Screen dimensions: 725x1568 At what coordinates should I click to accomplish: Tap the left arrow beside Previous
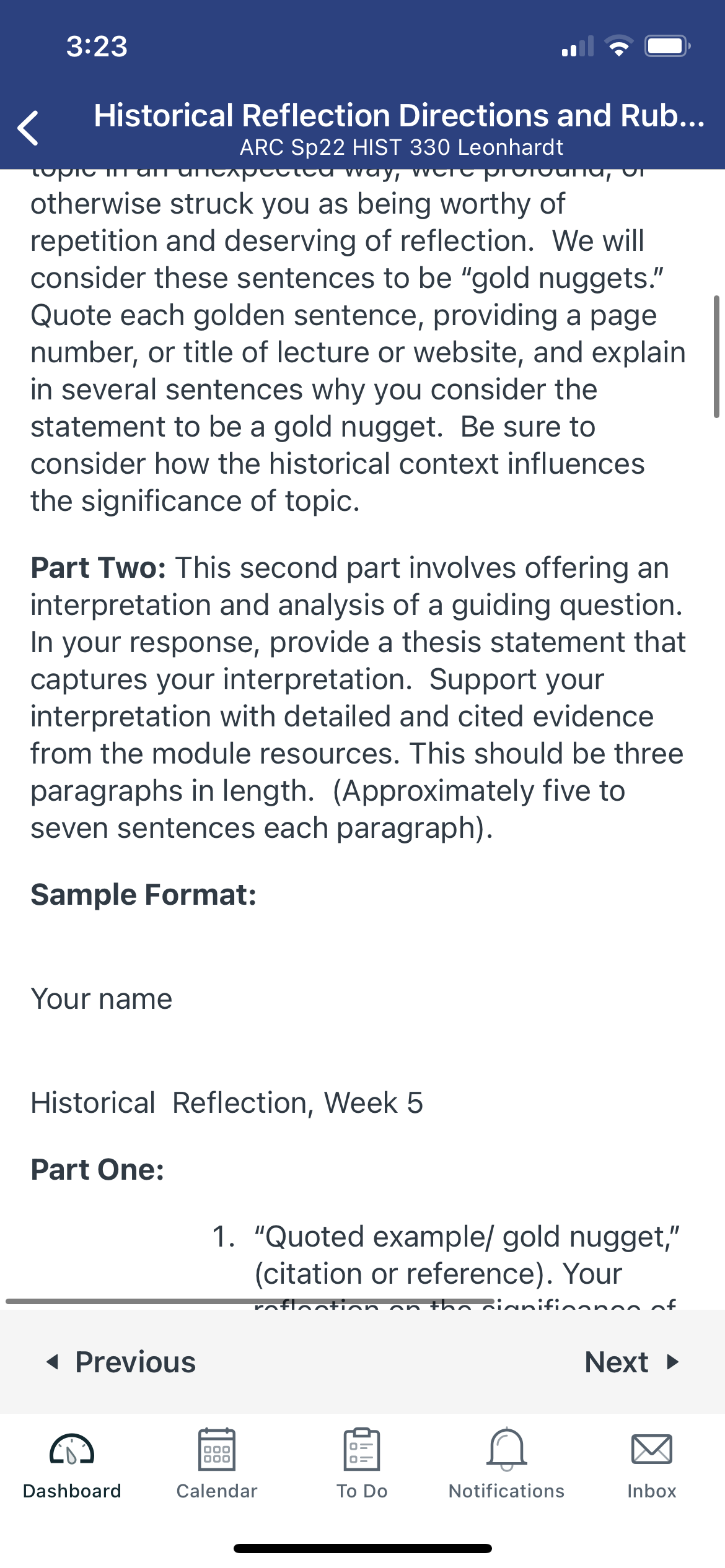(x=53, y=1362)
